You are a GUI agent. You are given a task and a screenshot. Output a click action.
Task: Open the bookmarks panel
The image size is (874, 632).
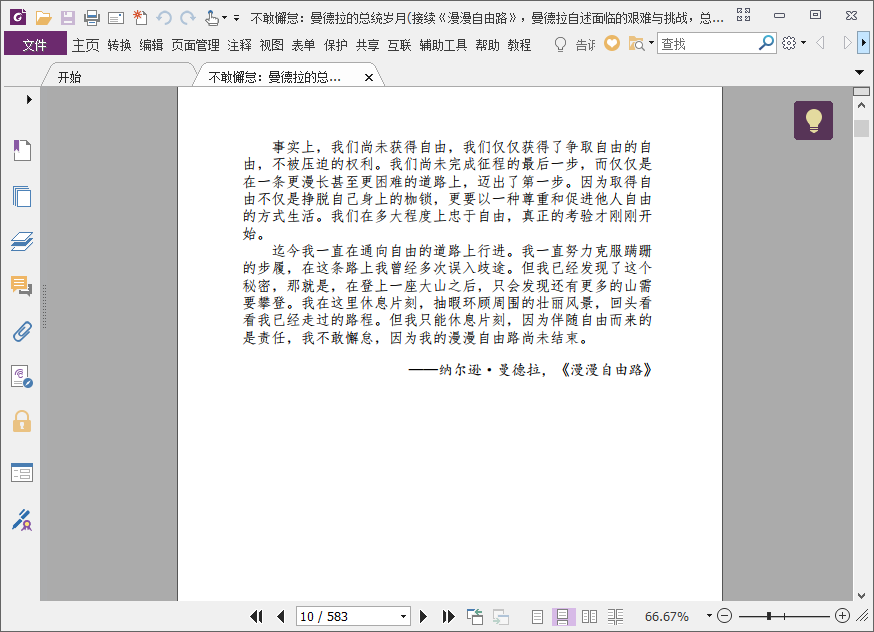tap(22, 150)
